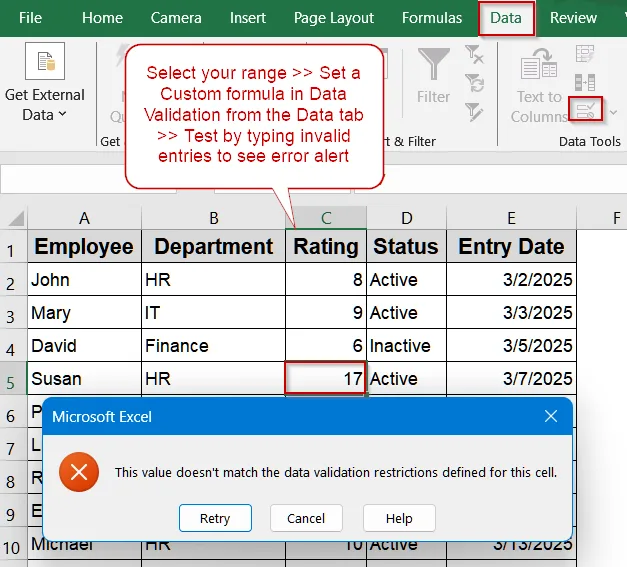627x567 pixels.
Task: Select the cell containing 17
Action: tap(325, 378)
